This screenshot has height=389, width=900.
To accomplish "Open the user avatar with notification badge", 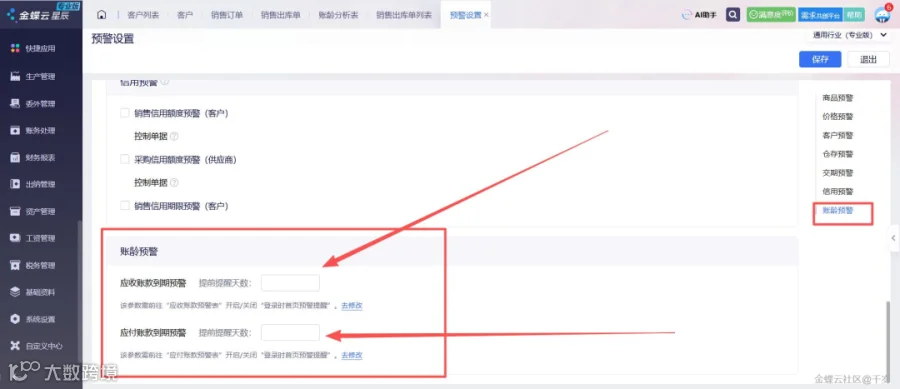I will tap(882, 15).
